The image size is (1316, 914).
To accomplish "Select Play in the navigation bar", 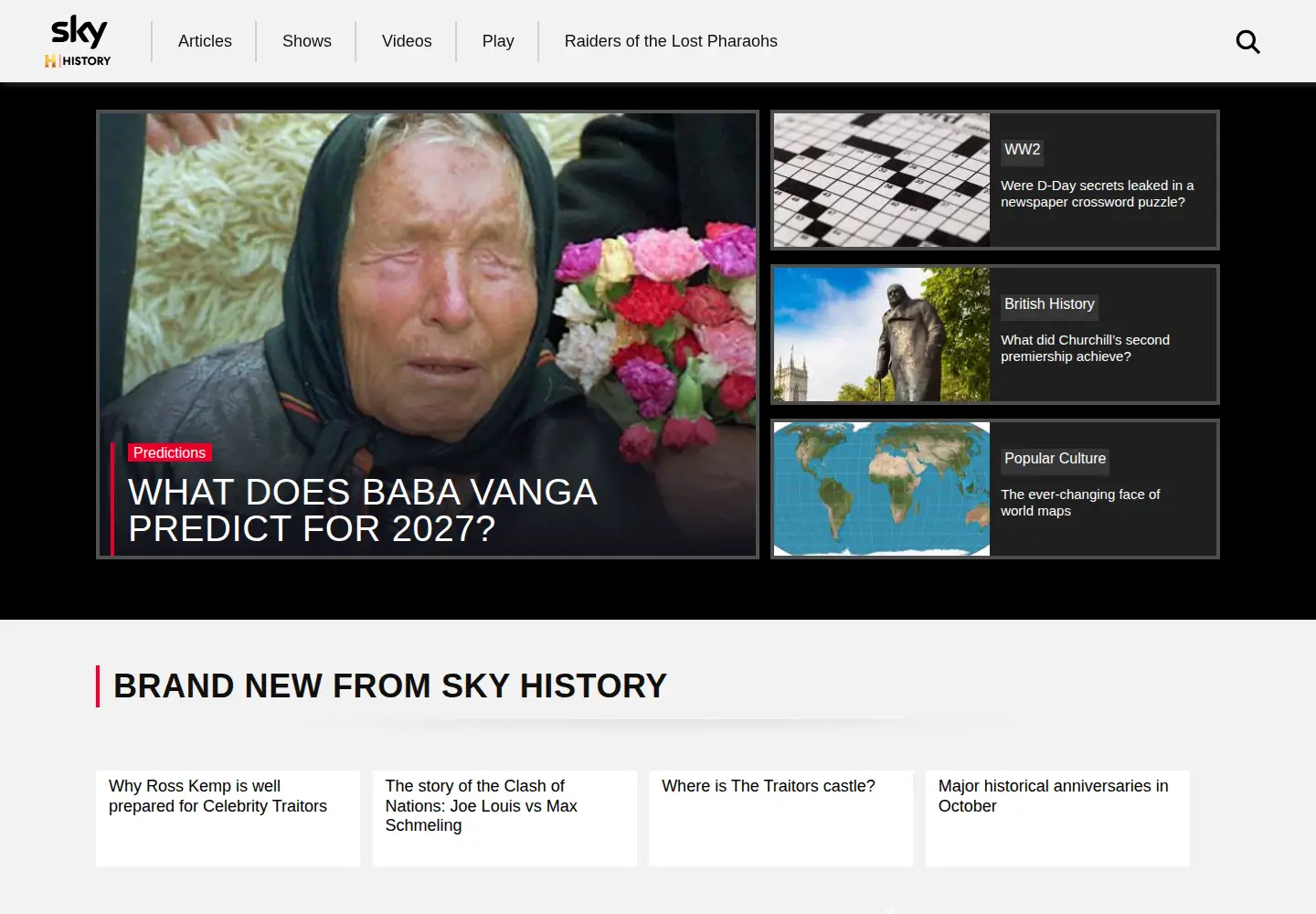I will pyautogui.click(x=498, y=41).
